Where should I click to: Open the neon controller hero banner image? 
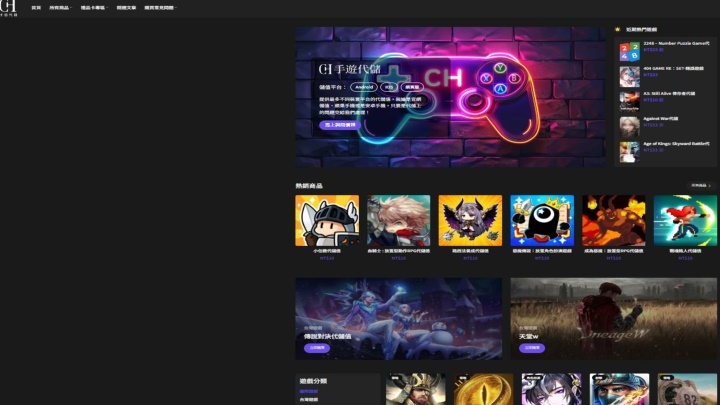coord(450,97)
